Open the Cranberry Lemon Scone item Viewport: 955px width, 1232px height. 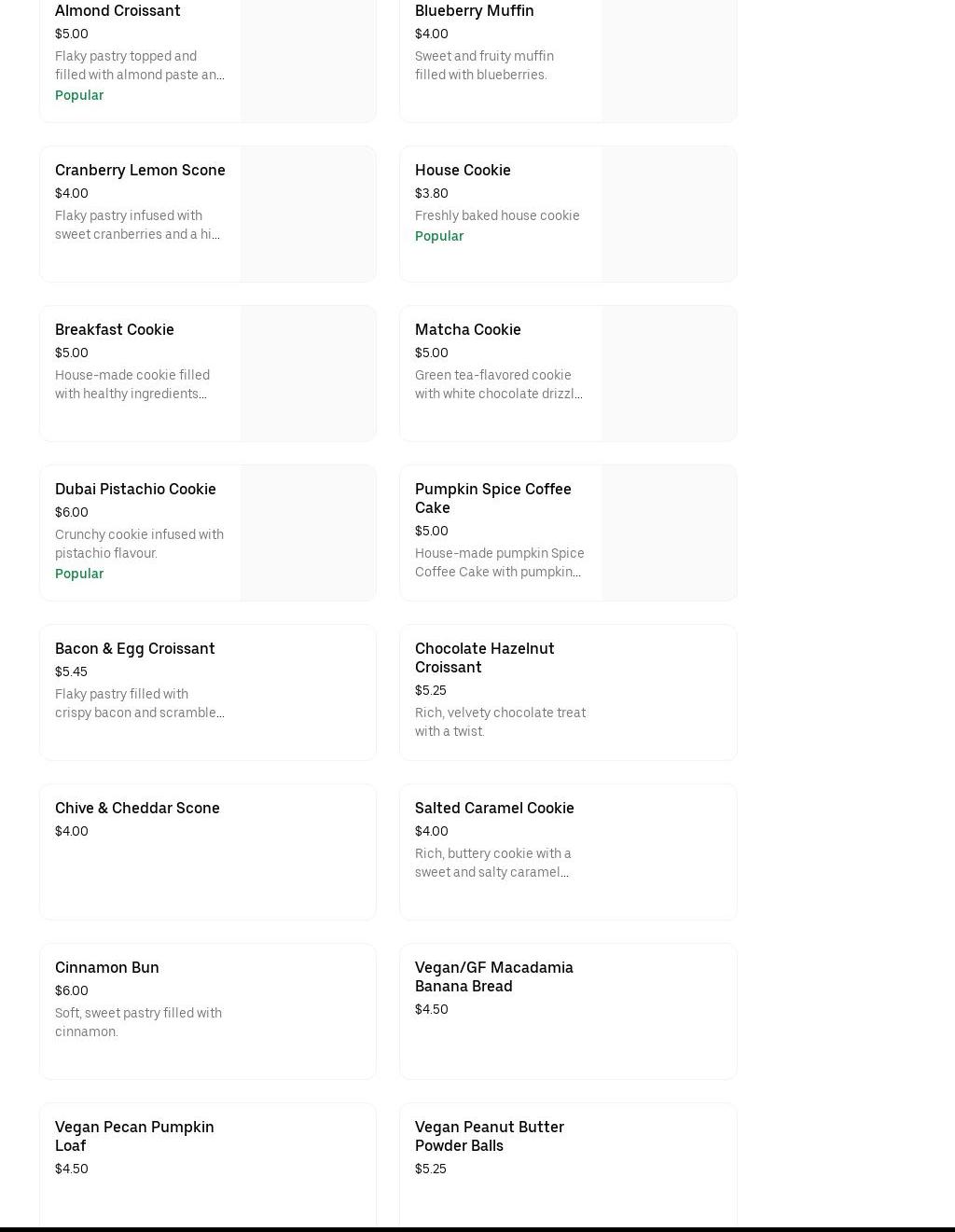(140, 170)
